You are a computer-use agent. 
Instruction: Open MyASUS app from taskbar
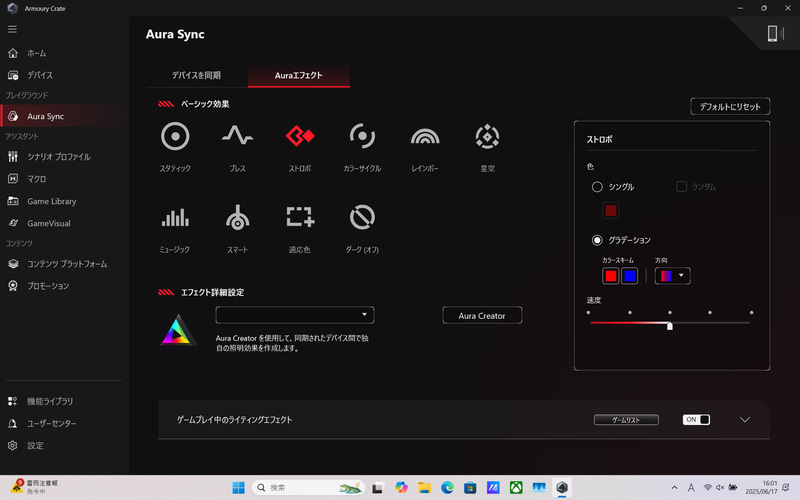[x=493, y=488]
